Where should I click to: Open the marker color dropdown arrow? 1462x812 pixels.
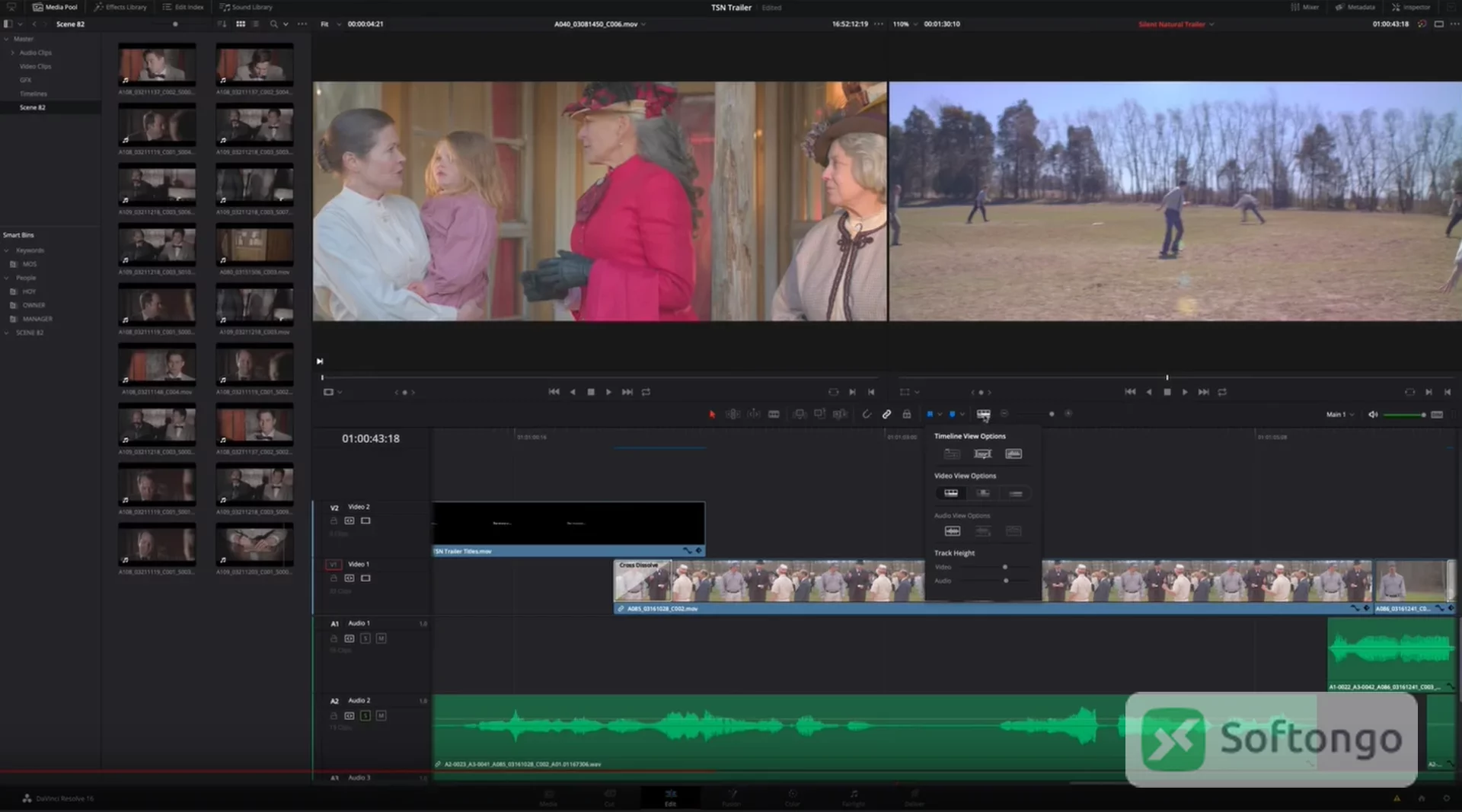click(x=962, y=414)
